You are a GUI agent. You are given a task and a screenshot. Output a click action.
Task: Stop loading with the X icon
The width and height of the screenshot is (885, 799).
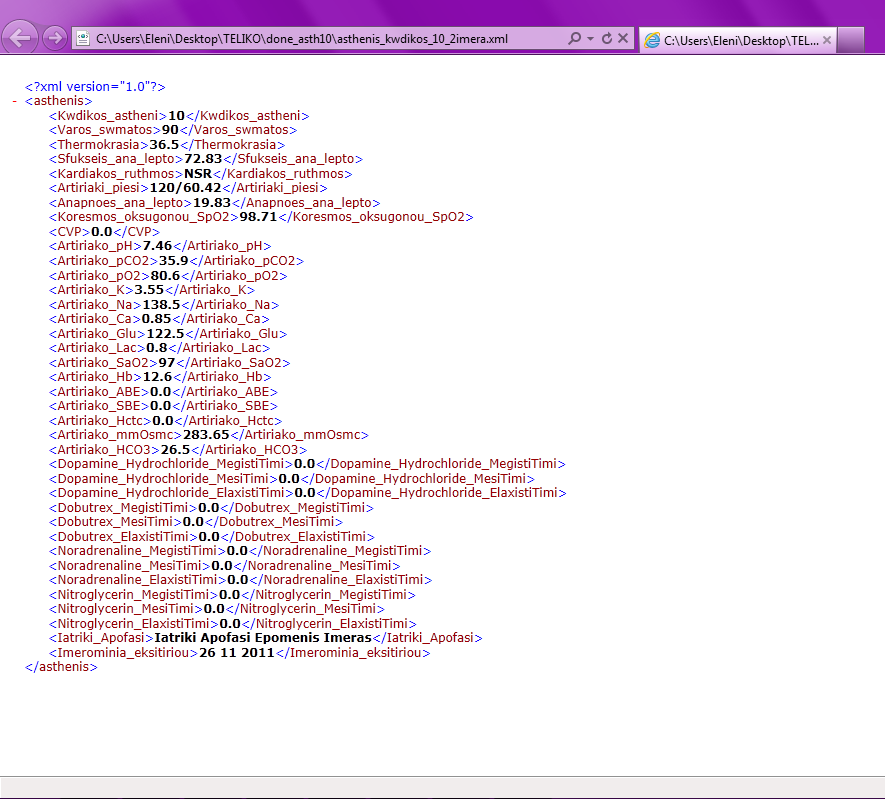[x=623, y=38]
